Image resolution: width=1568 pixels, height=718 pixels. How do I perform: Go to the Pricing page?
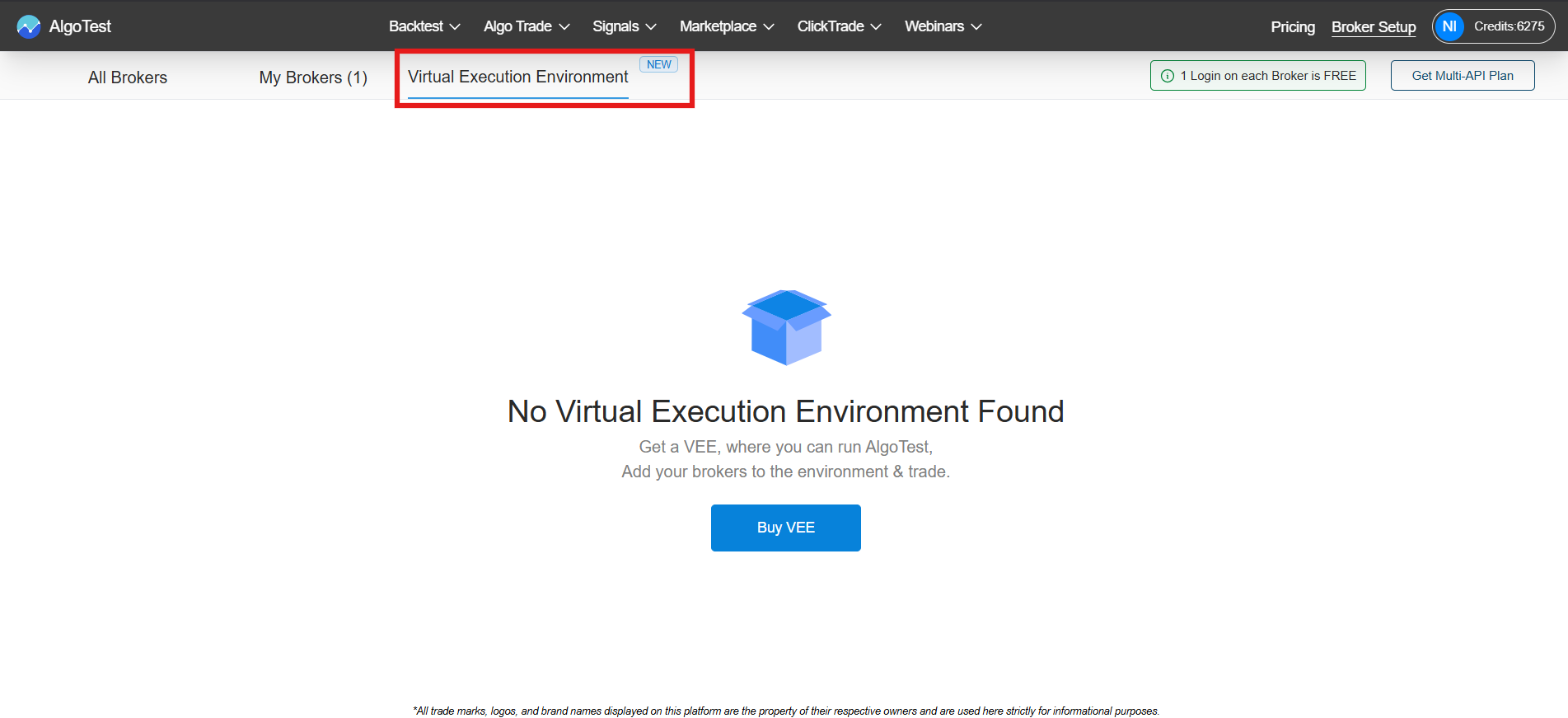pos(1292,27)
